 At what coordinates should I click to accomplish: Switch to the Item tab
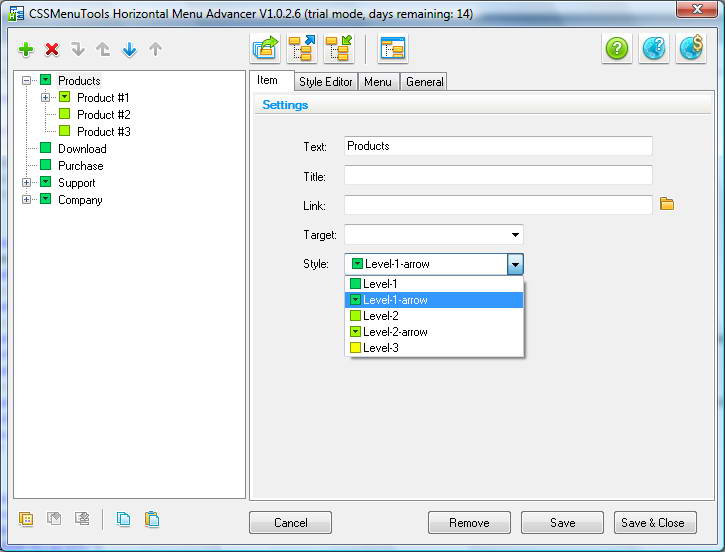271,80
